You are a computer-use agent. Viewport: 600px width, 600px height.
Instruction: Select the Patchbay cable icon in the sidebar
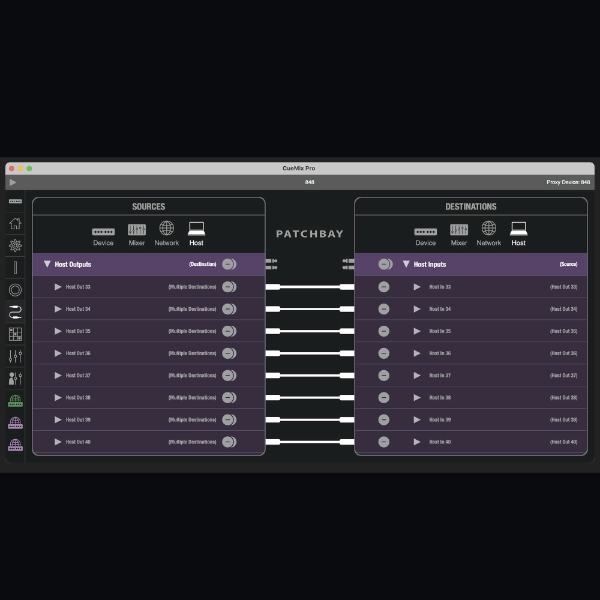click(x=15, y=312)
